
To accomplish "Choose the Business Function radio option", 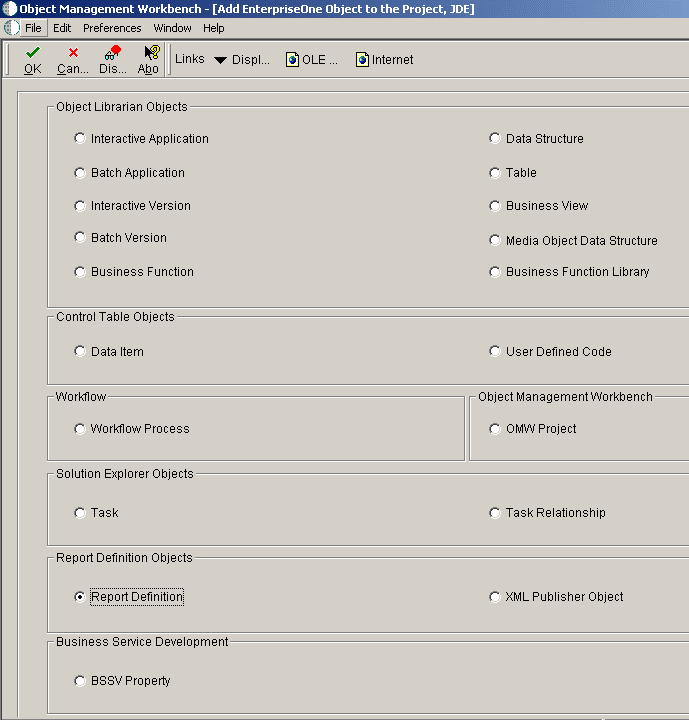I will pos(80,272).
